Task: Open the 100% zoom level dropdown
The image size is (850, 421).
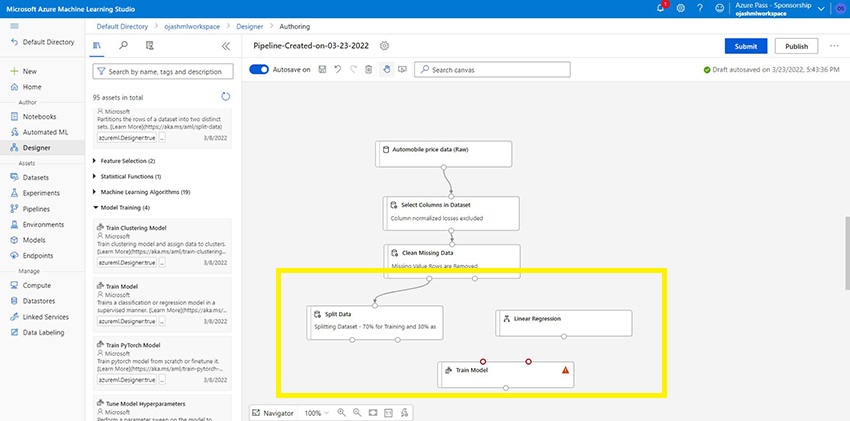Action: click(316, 413)
